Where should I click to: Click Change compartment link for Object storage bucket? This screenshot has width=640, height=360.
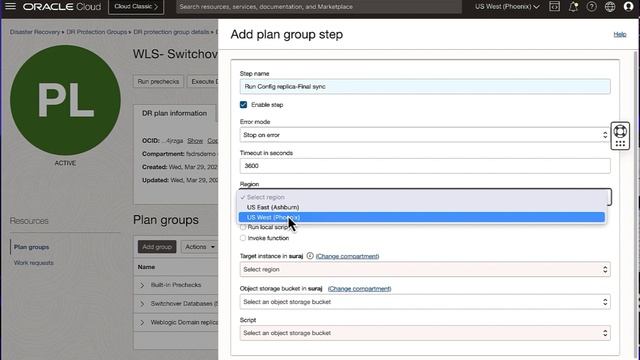359,289
